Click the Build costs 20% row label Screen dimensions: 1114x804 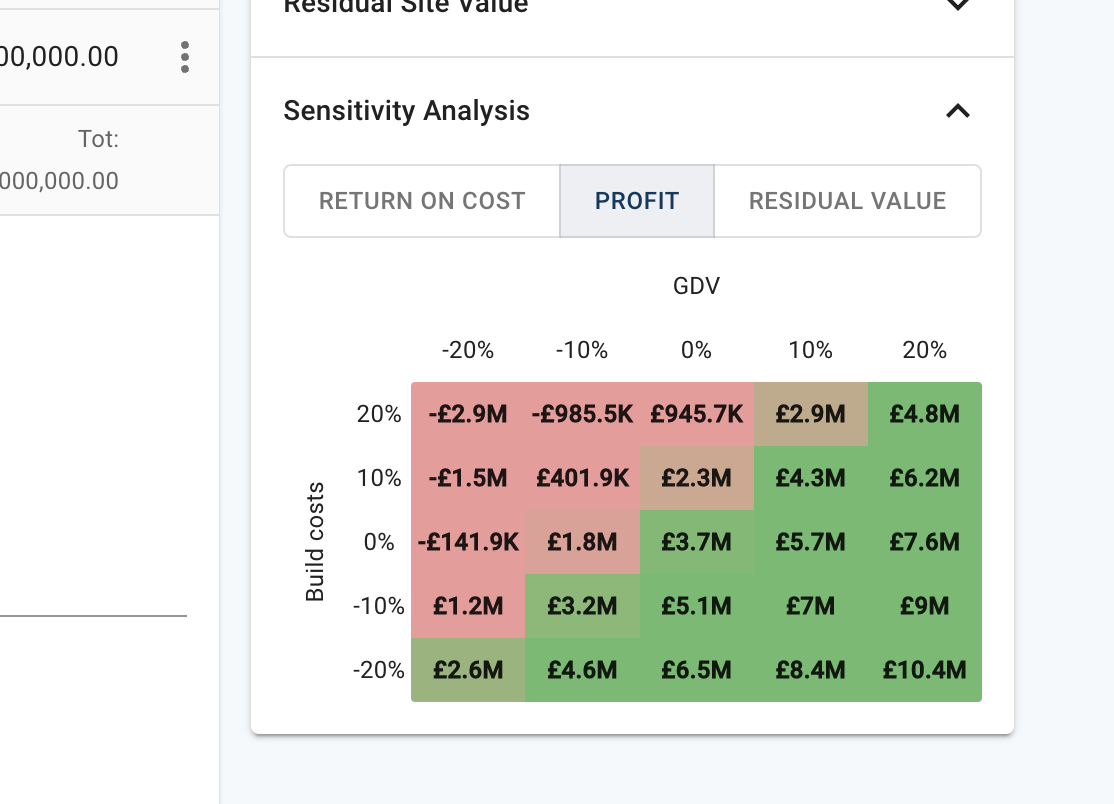pyautogui.click(x=379, y=413)
